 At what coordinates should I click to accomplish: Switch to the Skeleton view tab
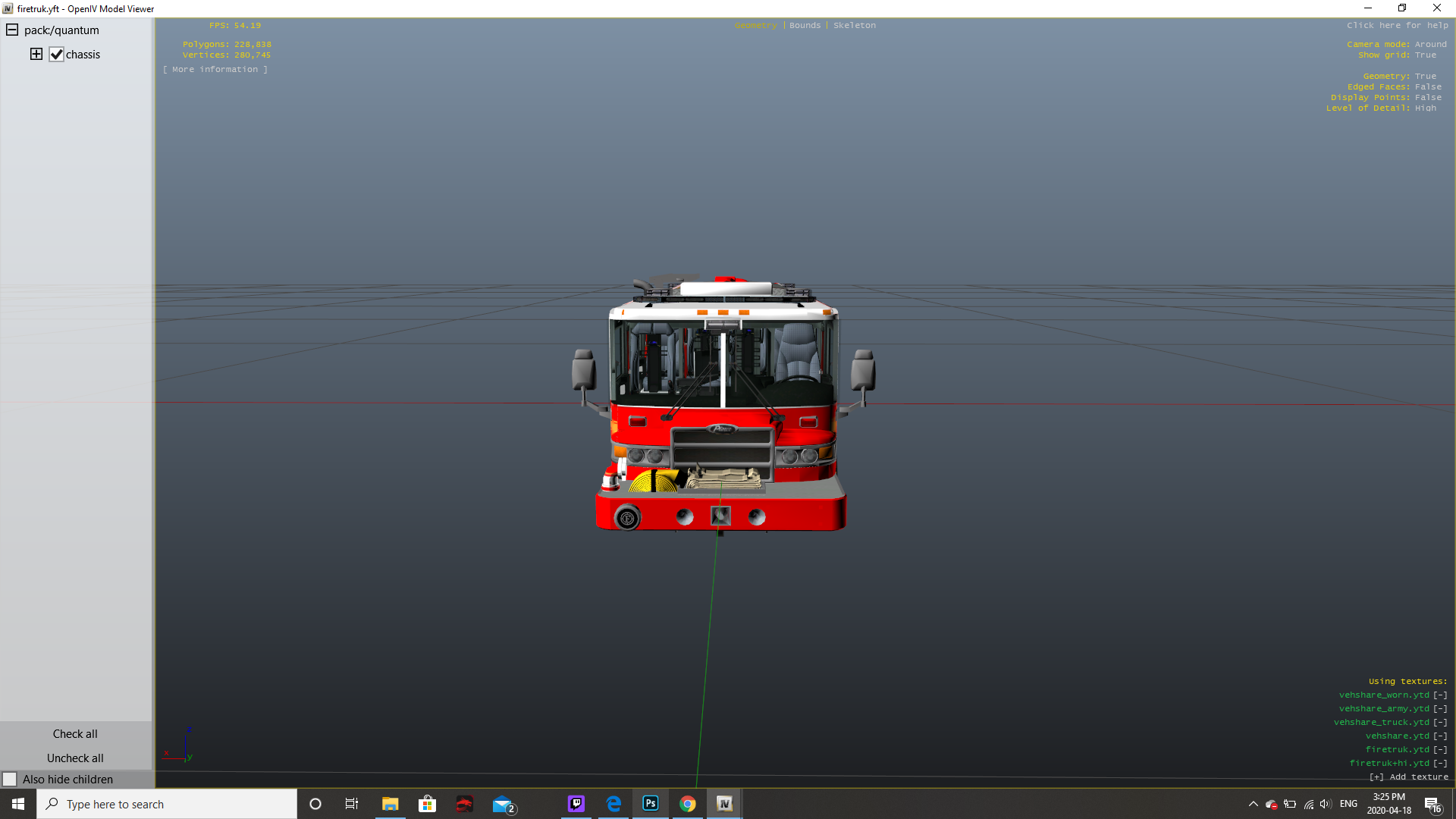tap(855, 25)
